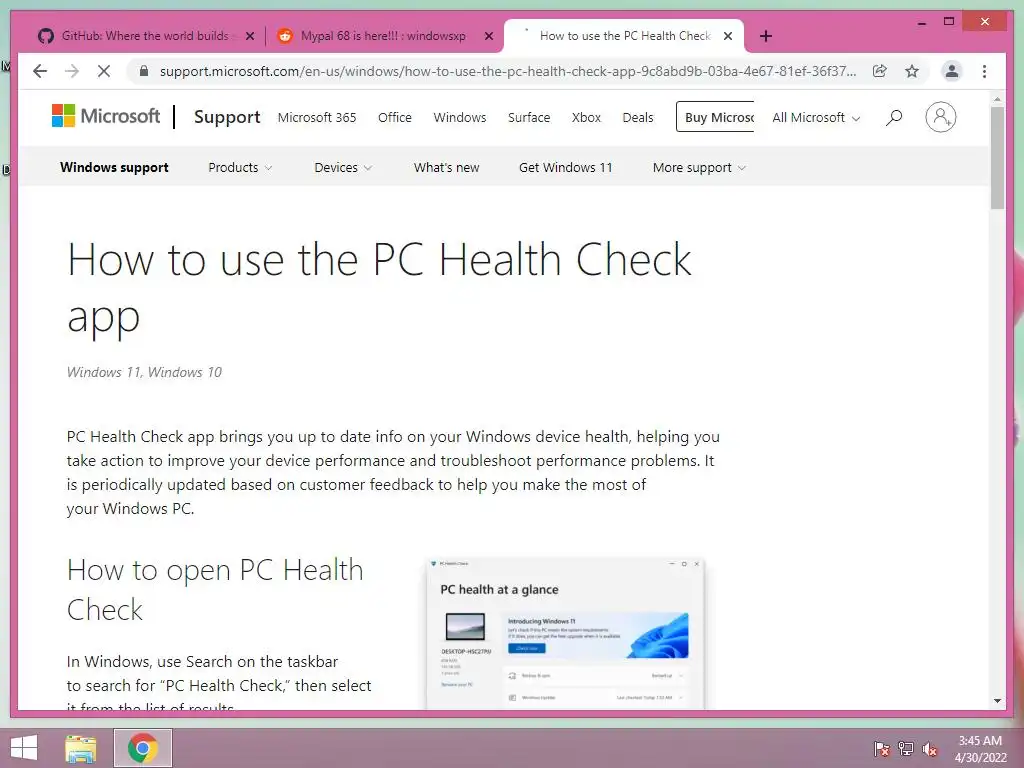Expand More support dropdown

pos(699,168)
